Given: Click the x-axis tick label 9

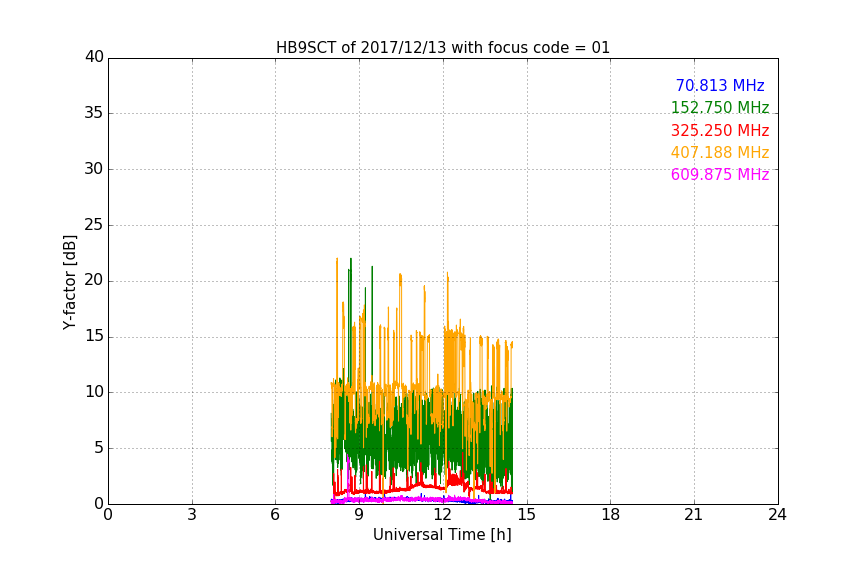Looking at the screenshot, I should [x=359, y=515].
